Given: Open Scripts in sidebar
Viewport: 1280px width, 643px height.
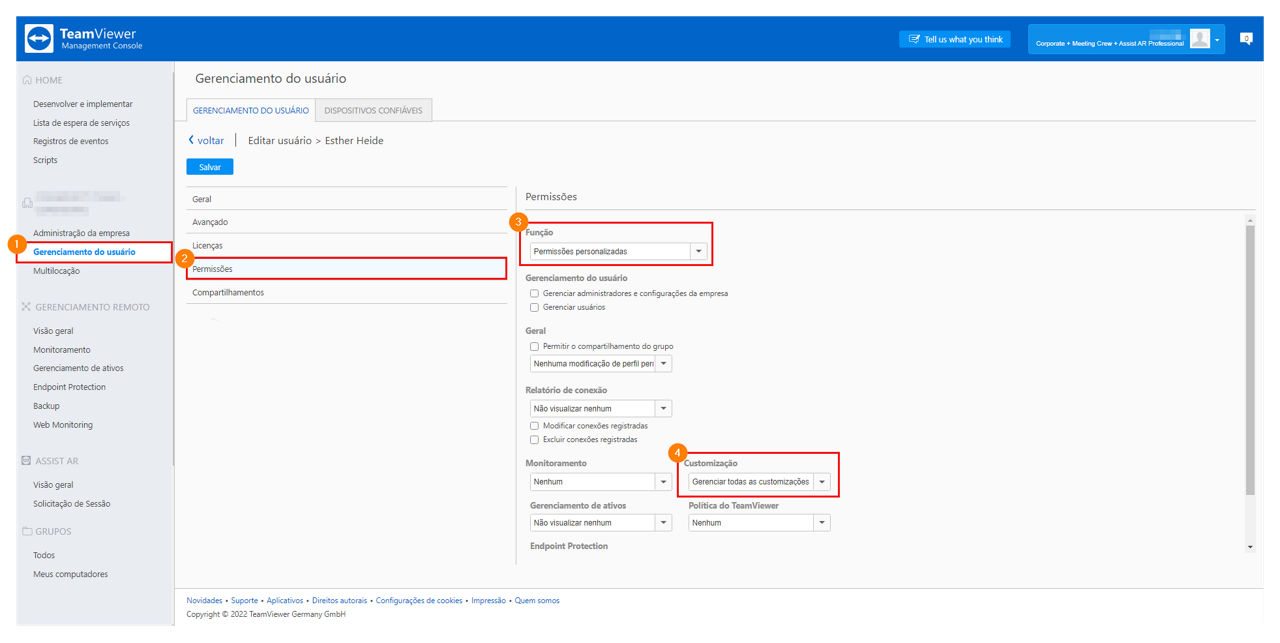Looking at the screenshot, I should [x=45, y=160].
